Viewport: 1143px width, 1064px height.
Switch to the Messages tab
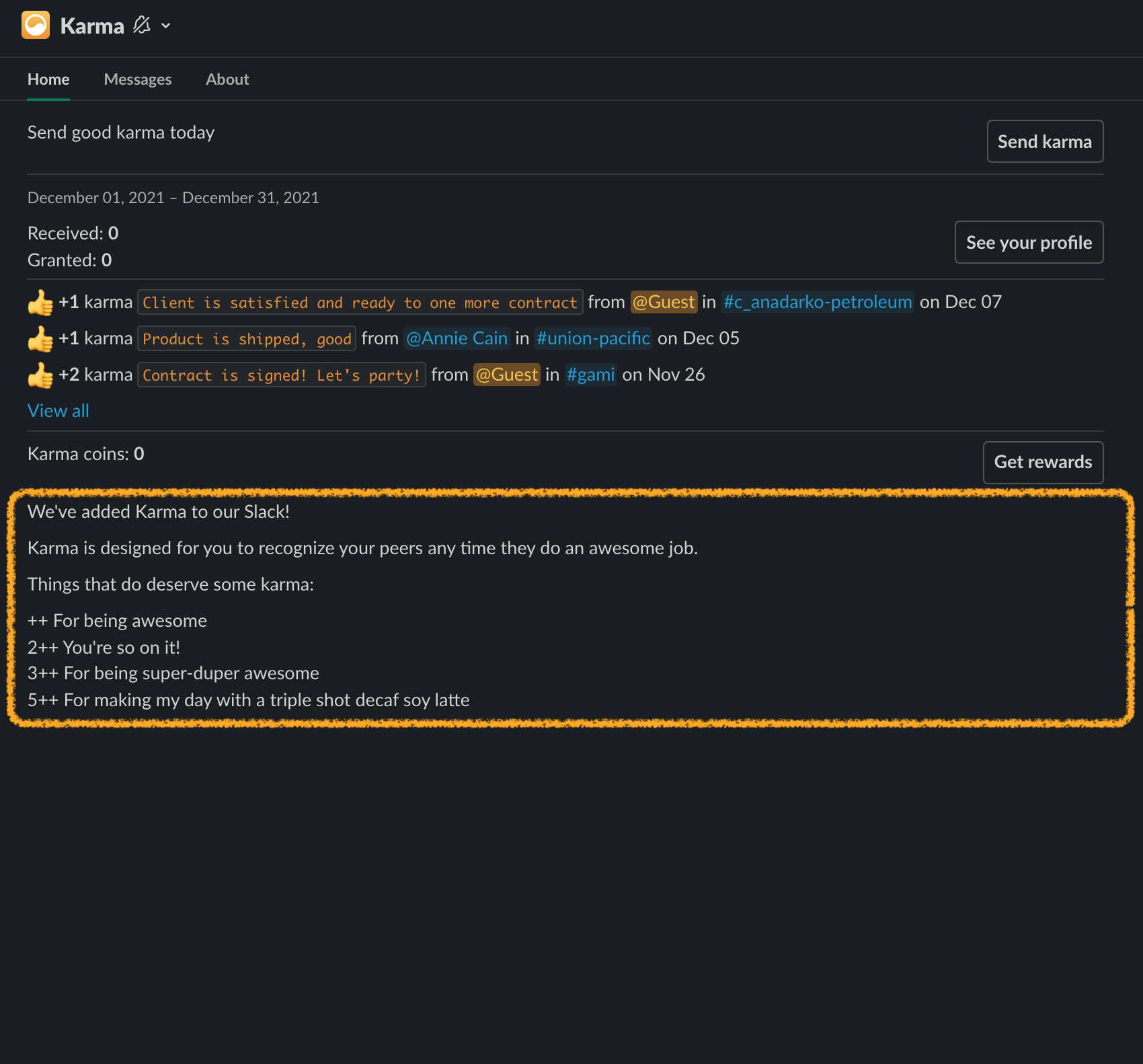(138, 79)
